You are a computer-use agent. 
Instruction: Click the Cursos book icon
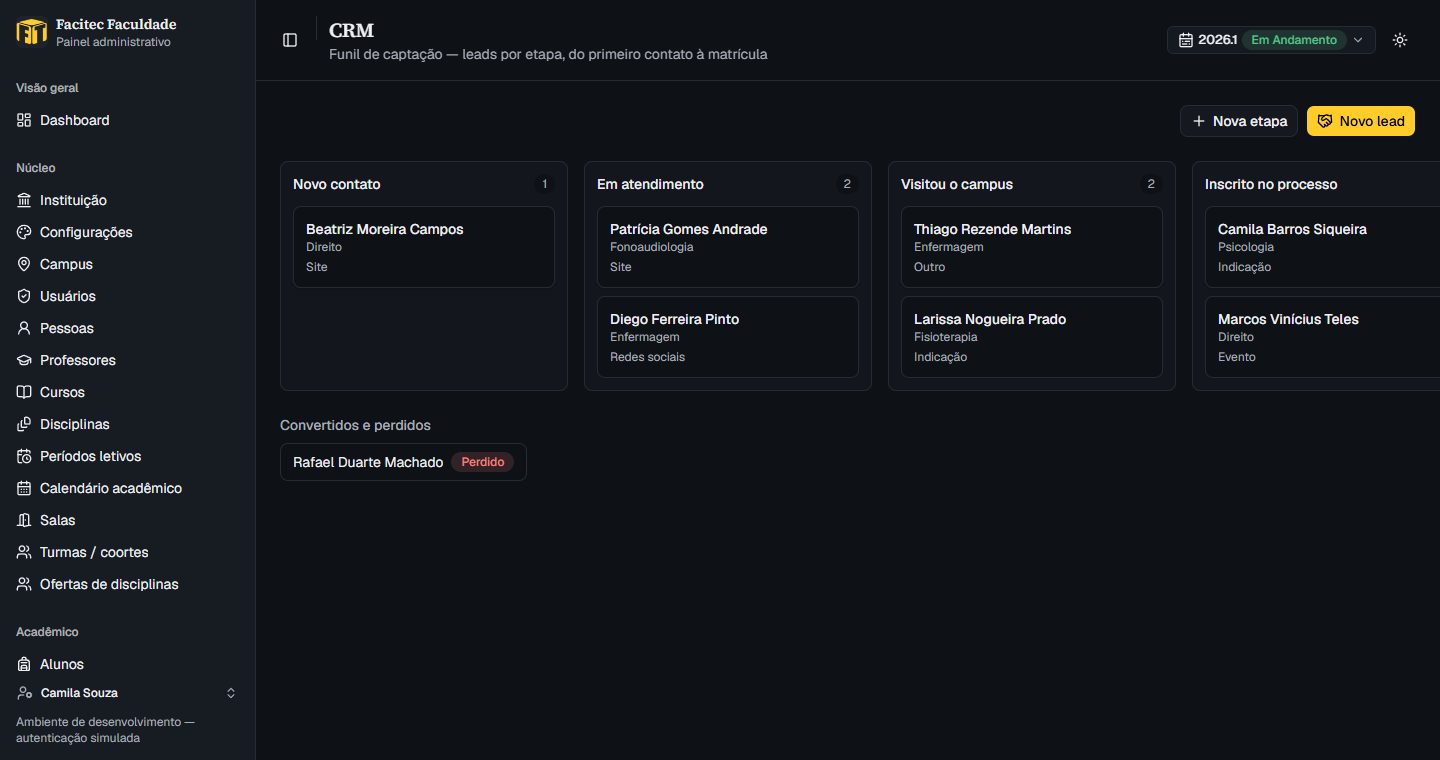[x=24, y=392]
